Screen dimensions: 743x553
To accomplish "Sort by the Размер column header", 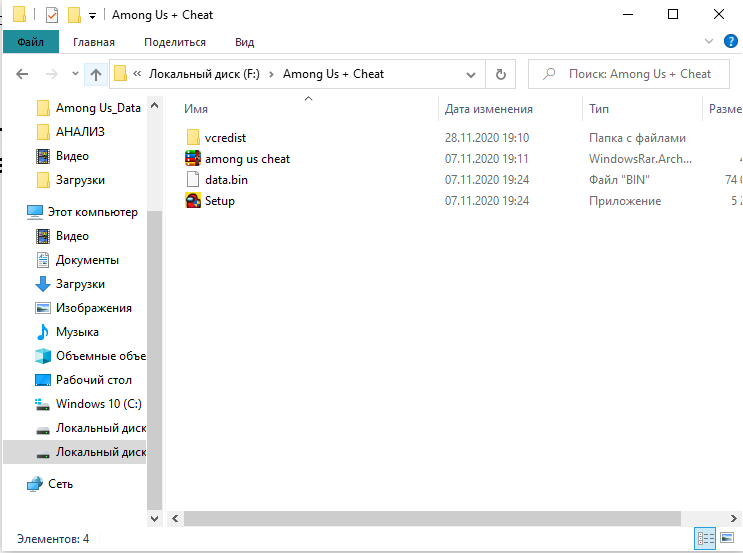I will click(x=725, y=109).
